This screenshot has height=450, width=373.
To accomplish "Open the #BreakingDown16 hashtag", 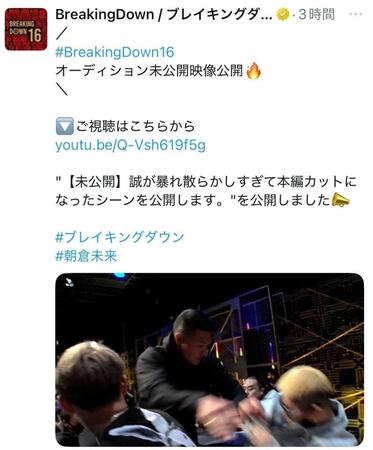I will pos(115,52).
